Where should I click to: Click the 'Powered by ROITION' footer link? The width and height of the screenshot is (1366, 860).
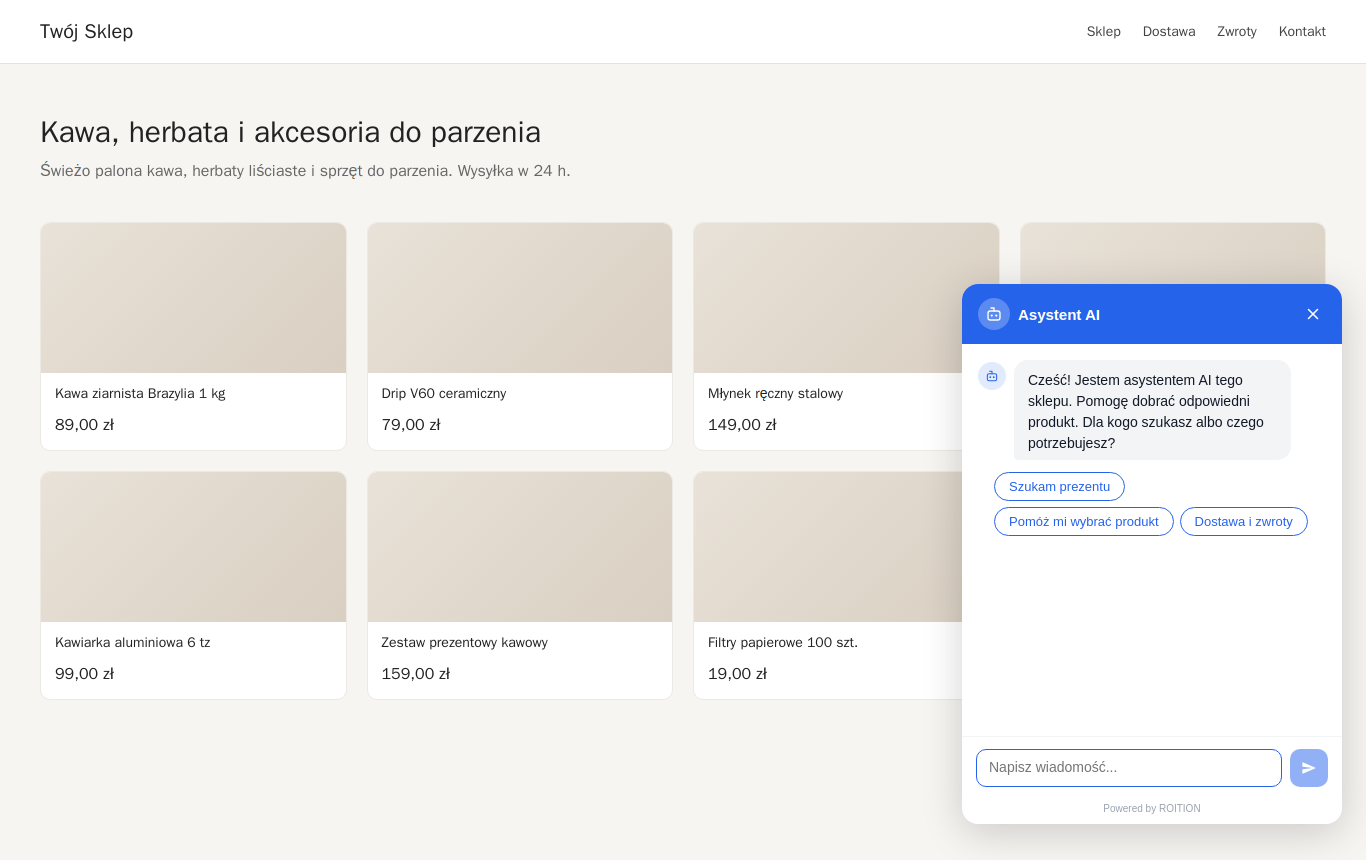(1152, 808)
